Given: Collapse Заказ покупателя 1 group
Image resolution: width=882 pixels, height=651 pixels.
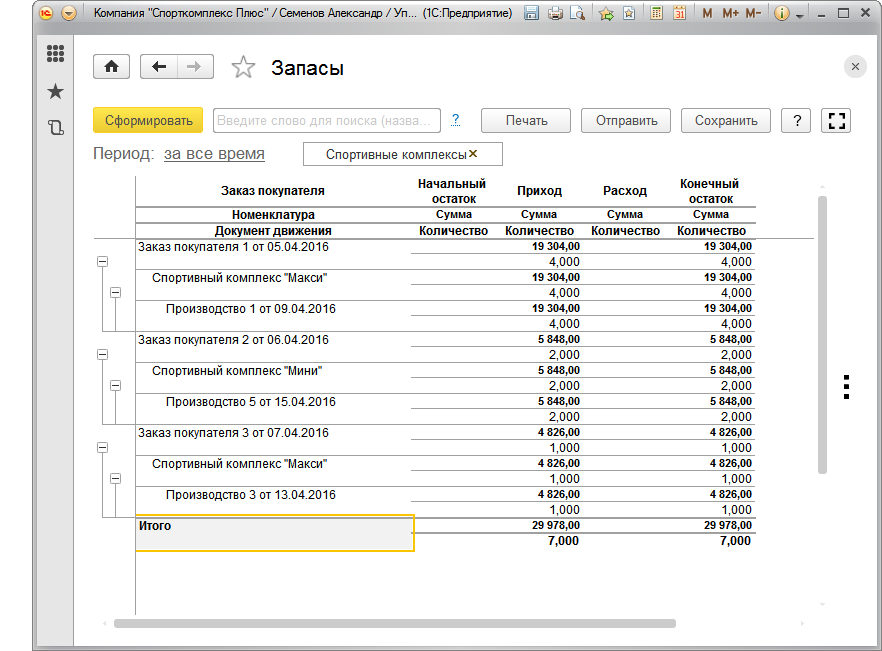Looking at the screenshot, I should coord(102,261).
